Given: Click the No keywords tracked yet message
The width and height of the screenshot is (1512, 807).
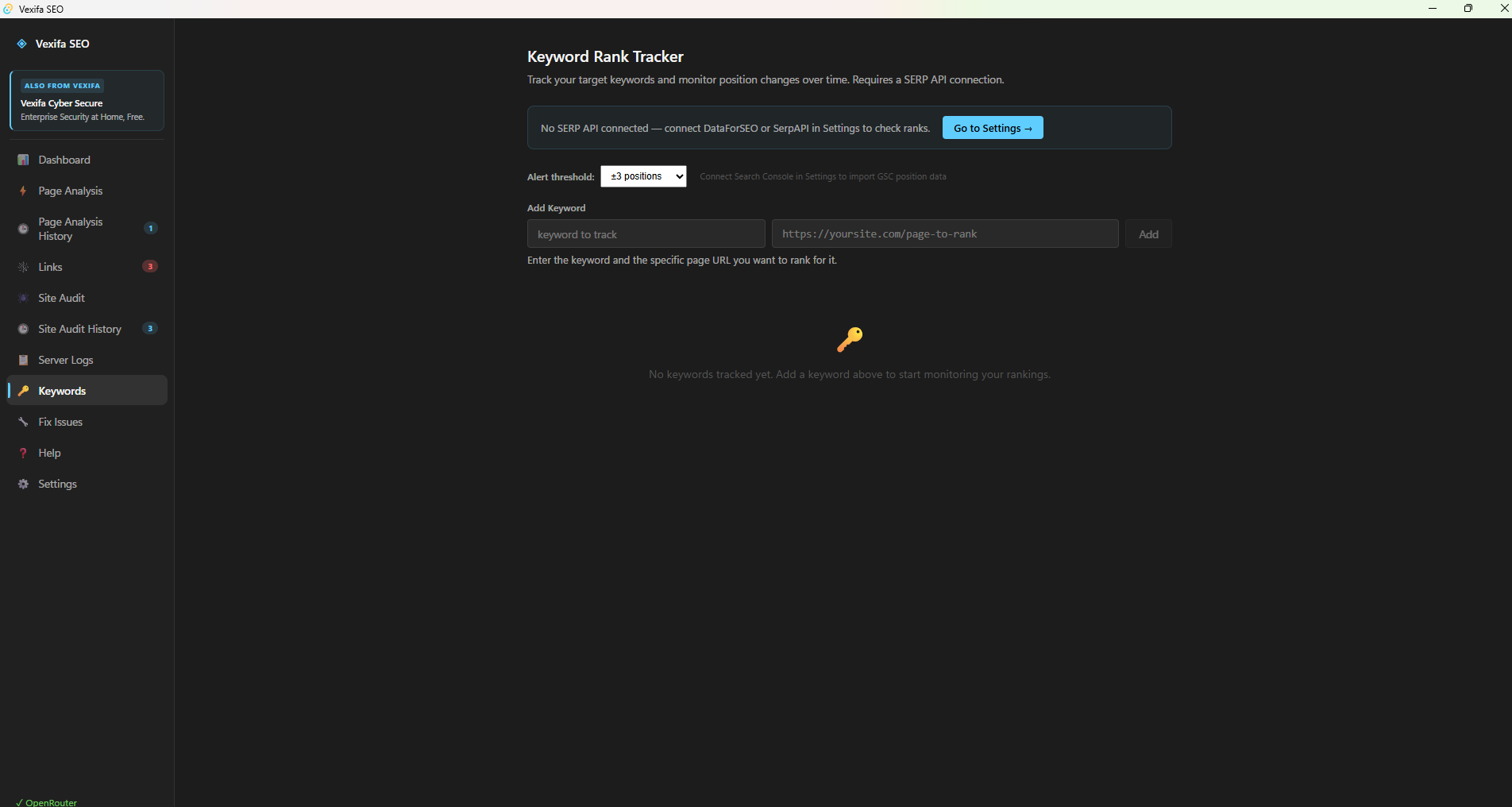Looking at the screenshot, I should (x=850, y=374).
